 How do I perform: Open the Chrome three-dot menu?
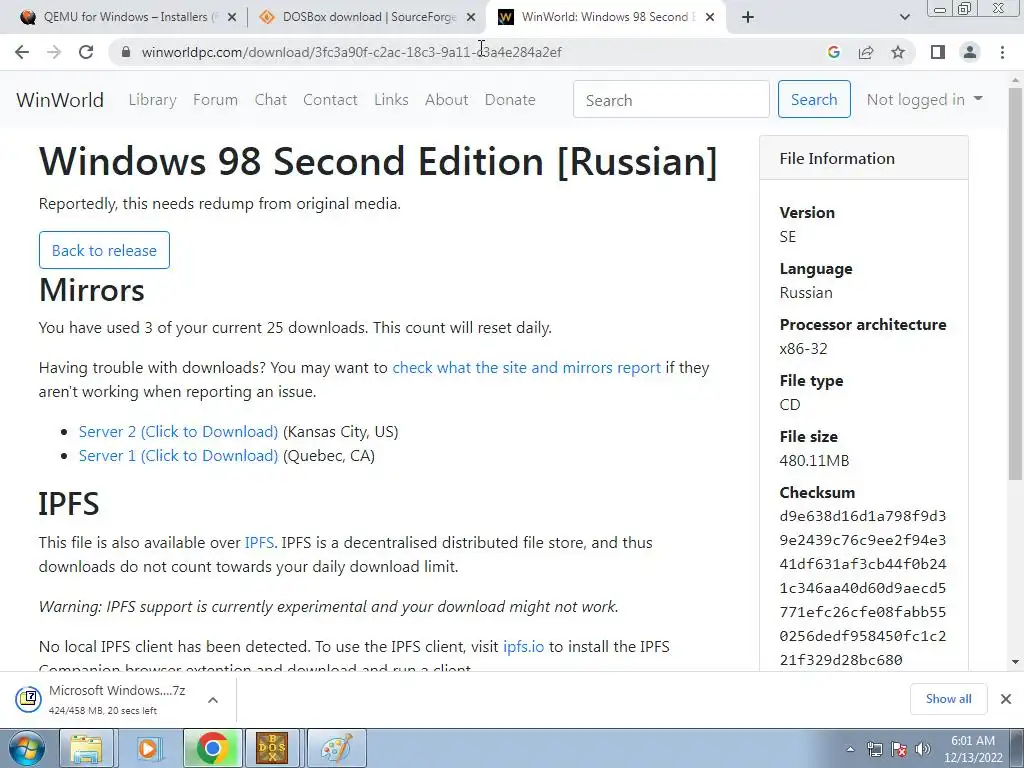(1002, 52)
